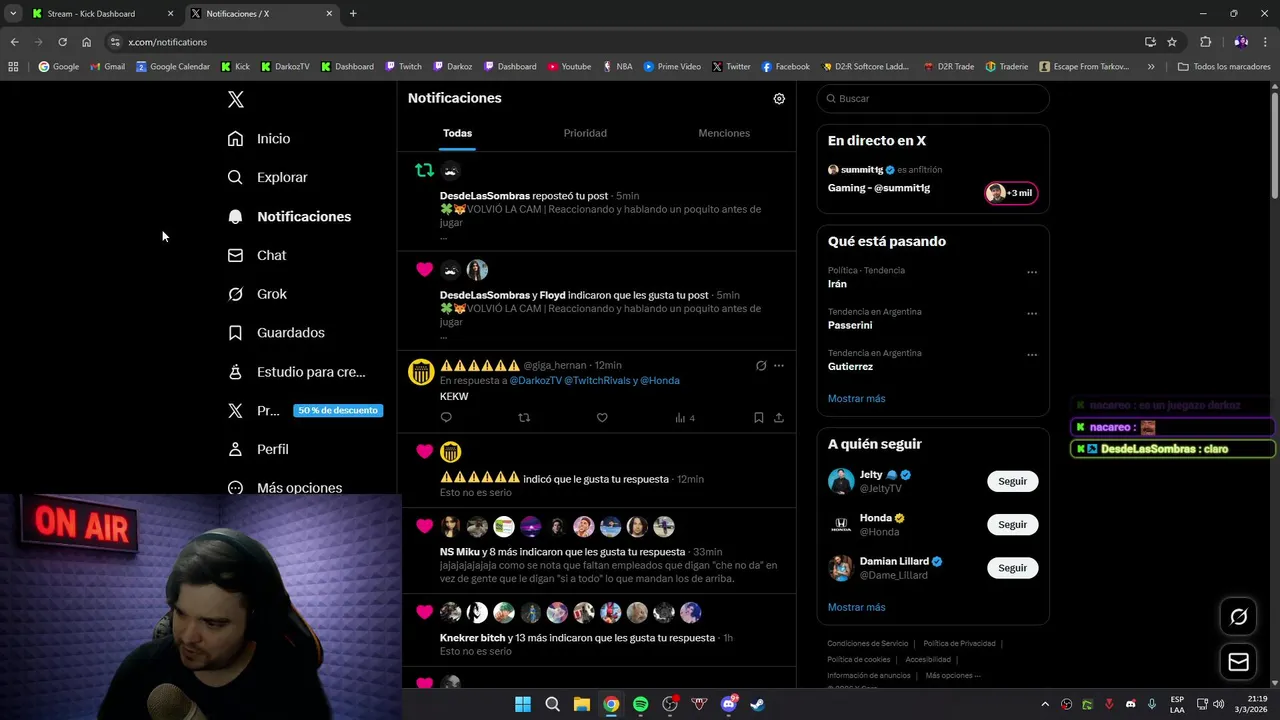Repost the KEKW reply
The height and width of the screenshot is (720, 1280).
pyautogui.click(x=524, y=418)
